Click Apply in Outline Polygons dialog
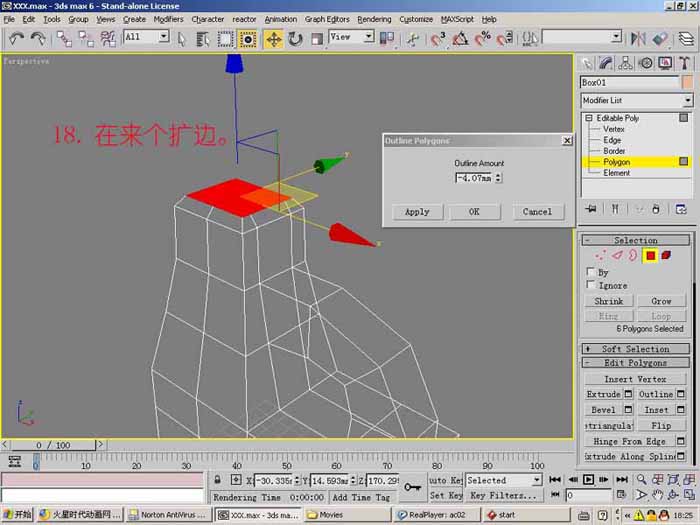 [417, 212]
